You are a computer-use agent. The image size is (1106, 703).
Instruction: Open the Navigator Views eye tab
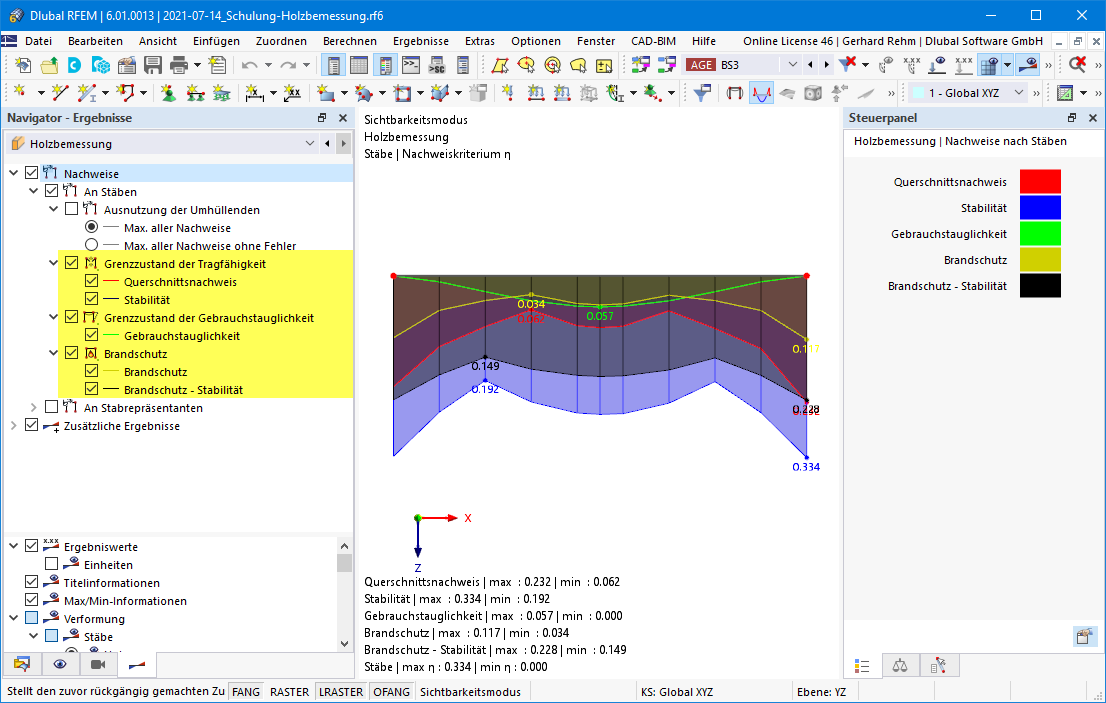coord(60,664)
